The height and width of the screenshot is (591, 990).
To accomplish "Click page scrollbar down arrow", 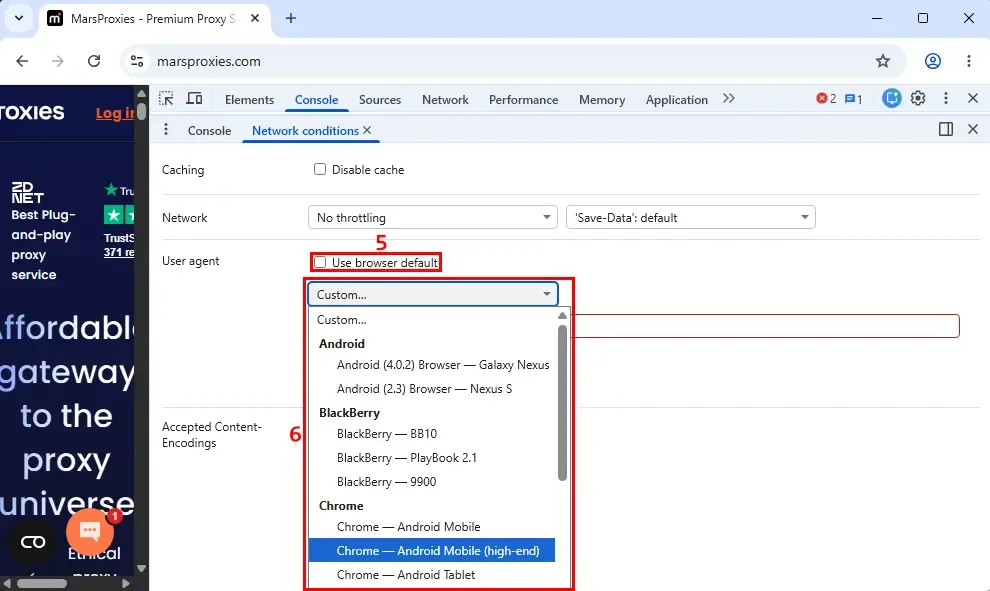I will point(141,568).
